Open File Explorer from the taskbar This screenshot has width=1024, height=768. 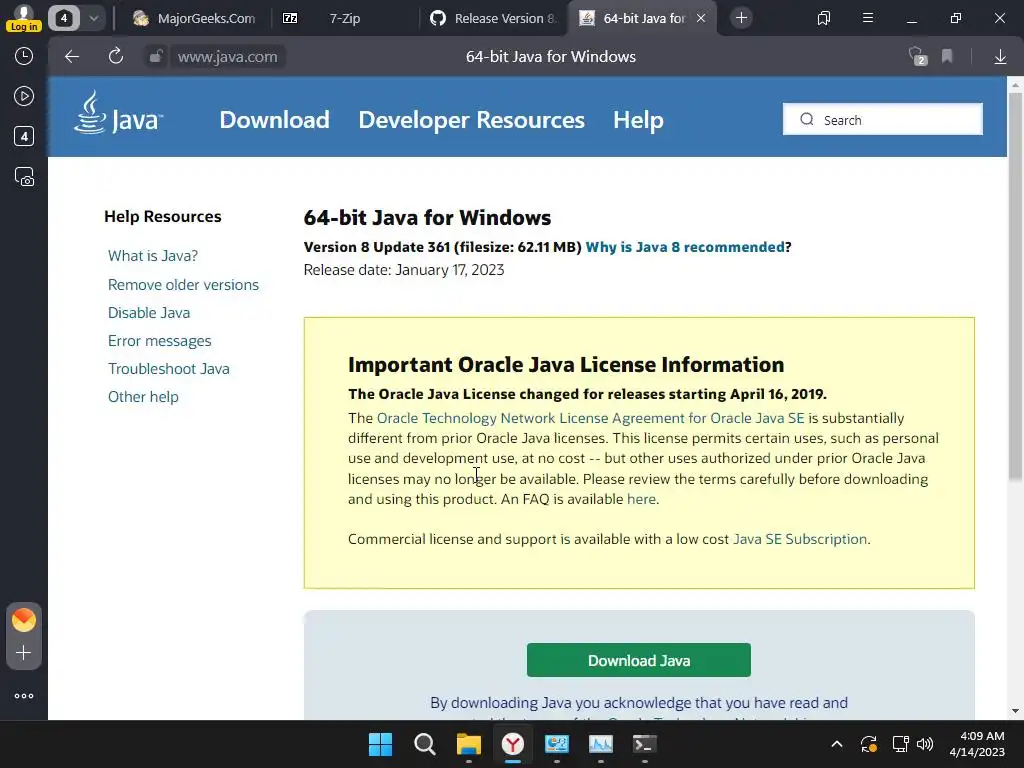[468, 744]
